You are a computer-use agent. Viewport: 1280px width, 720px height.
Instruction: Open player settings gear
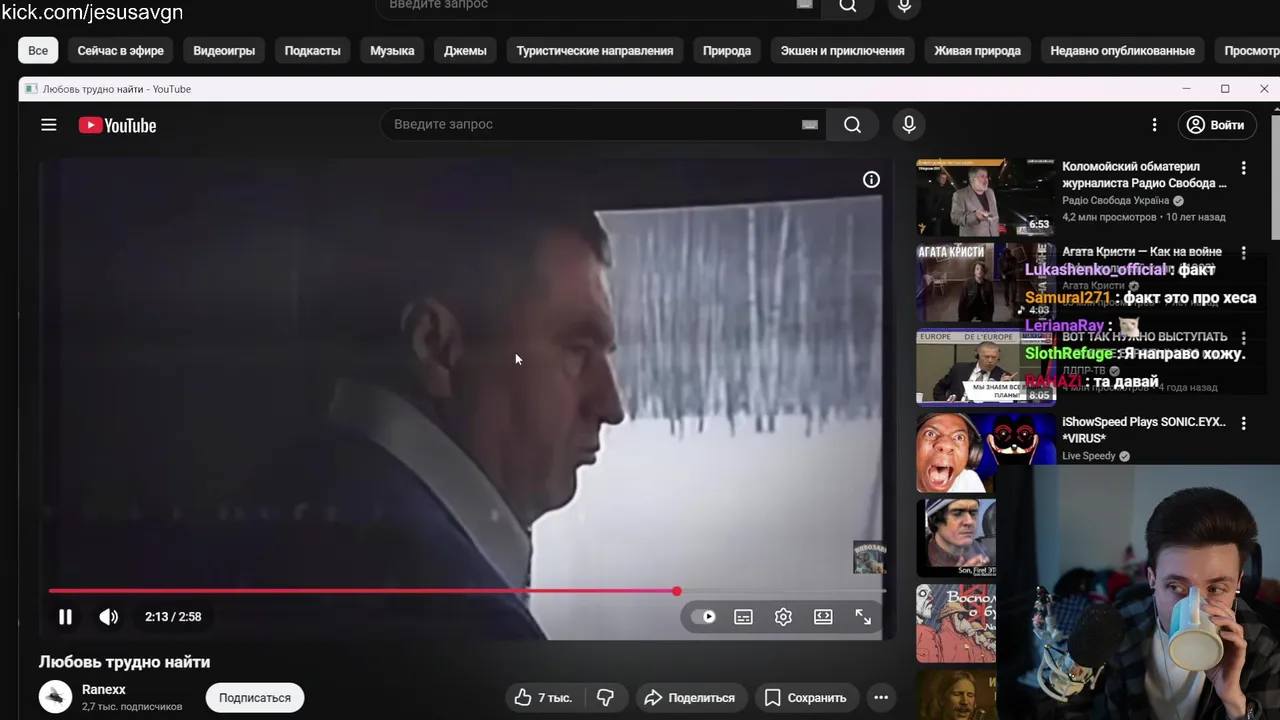(783, 617)
